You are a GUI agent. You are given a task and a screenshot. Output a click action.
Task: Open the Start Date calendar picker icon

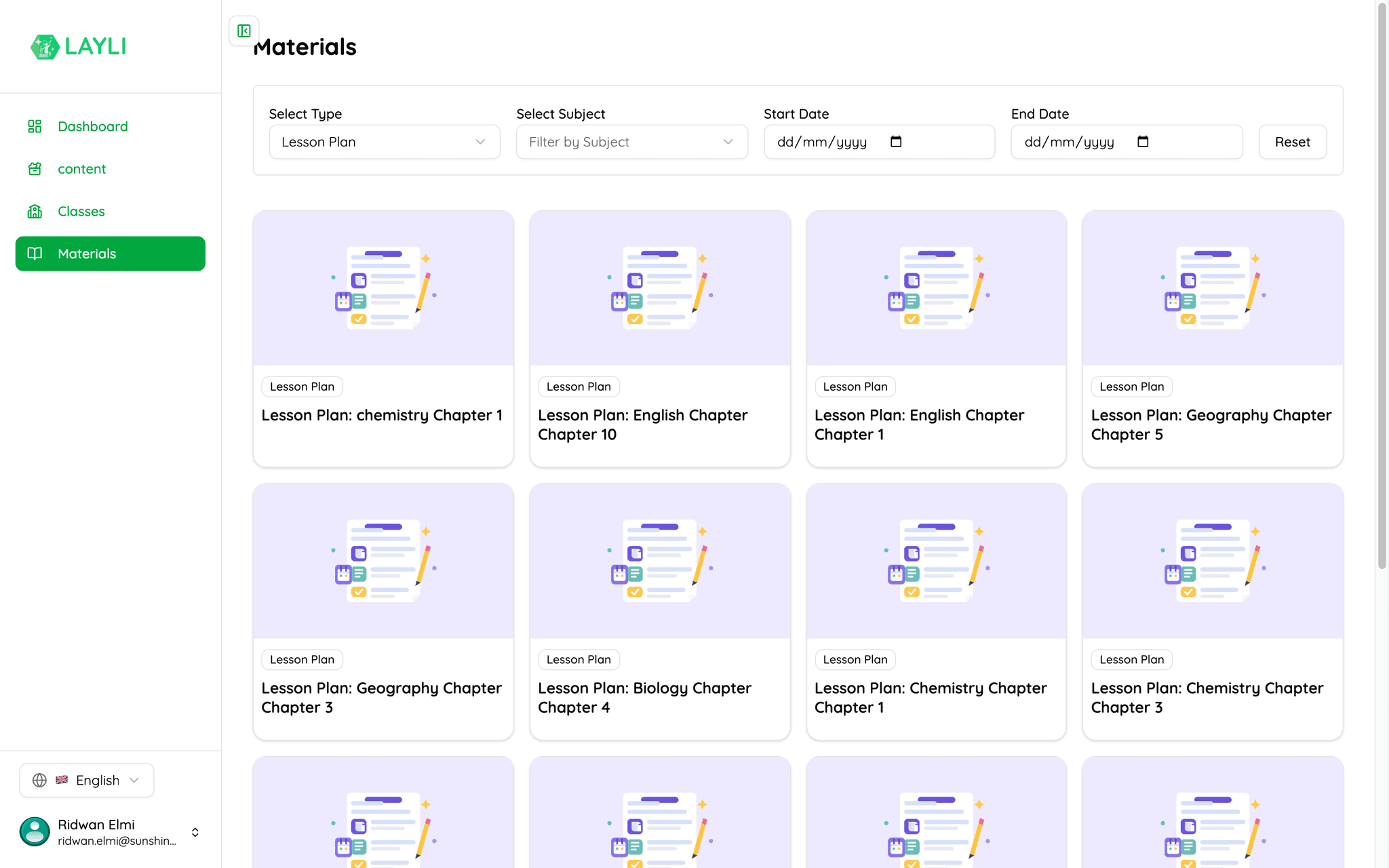896,142
